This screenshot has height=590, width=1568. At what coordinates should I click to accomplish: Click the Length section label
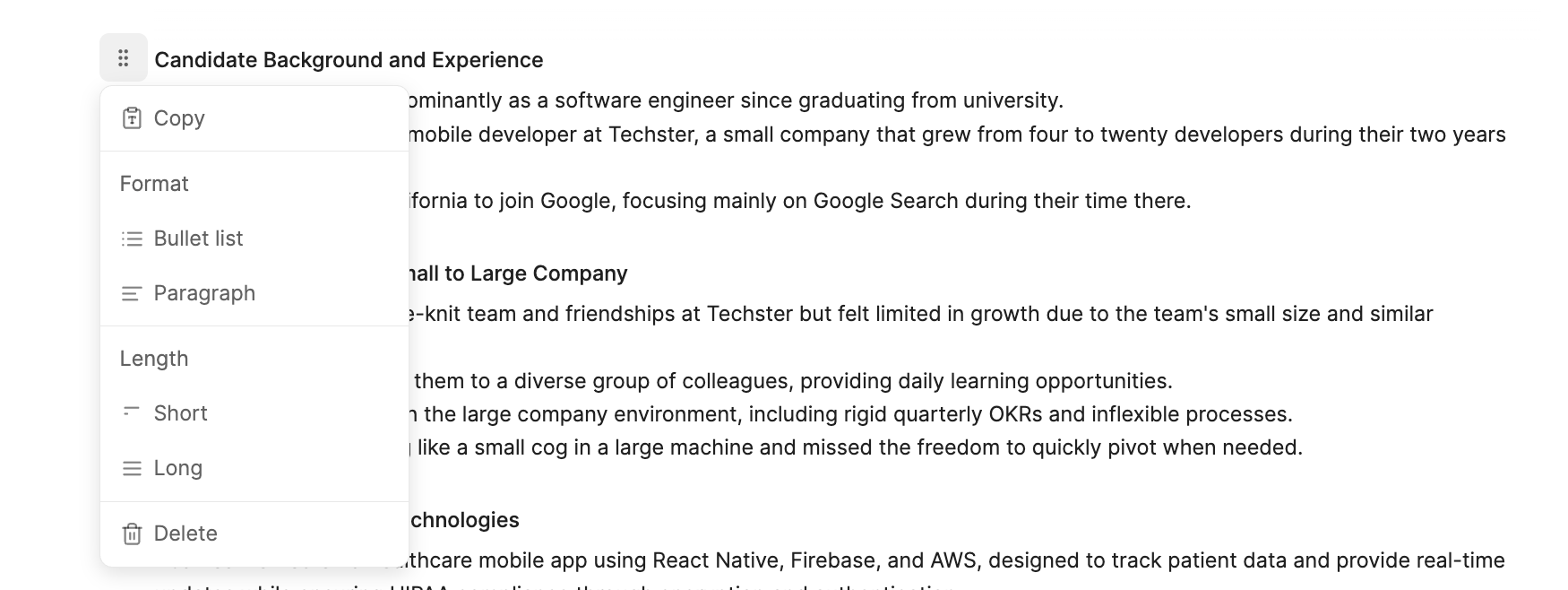tap(154, 359)
